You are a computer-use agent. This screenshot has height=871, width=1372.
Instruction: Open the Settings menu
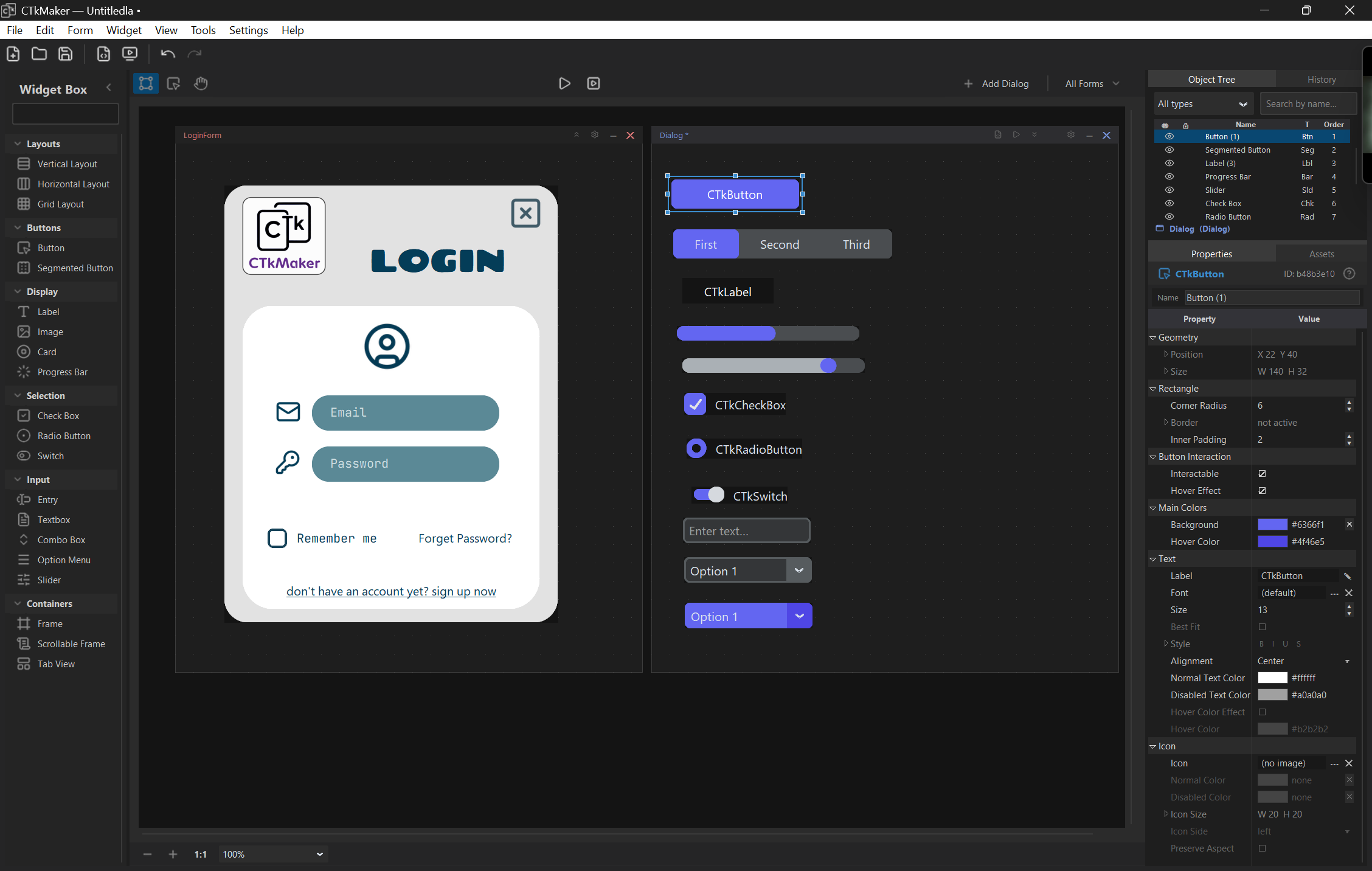tap(248, 30)
